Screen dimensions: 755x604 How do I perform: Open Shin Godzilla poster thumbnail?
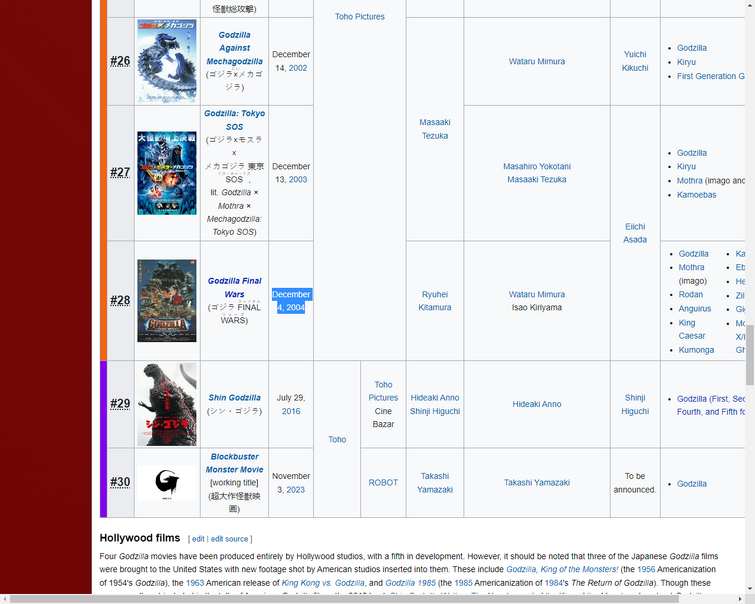pos(167,404)
